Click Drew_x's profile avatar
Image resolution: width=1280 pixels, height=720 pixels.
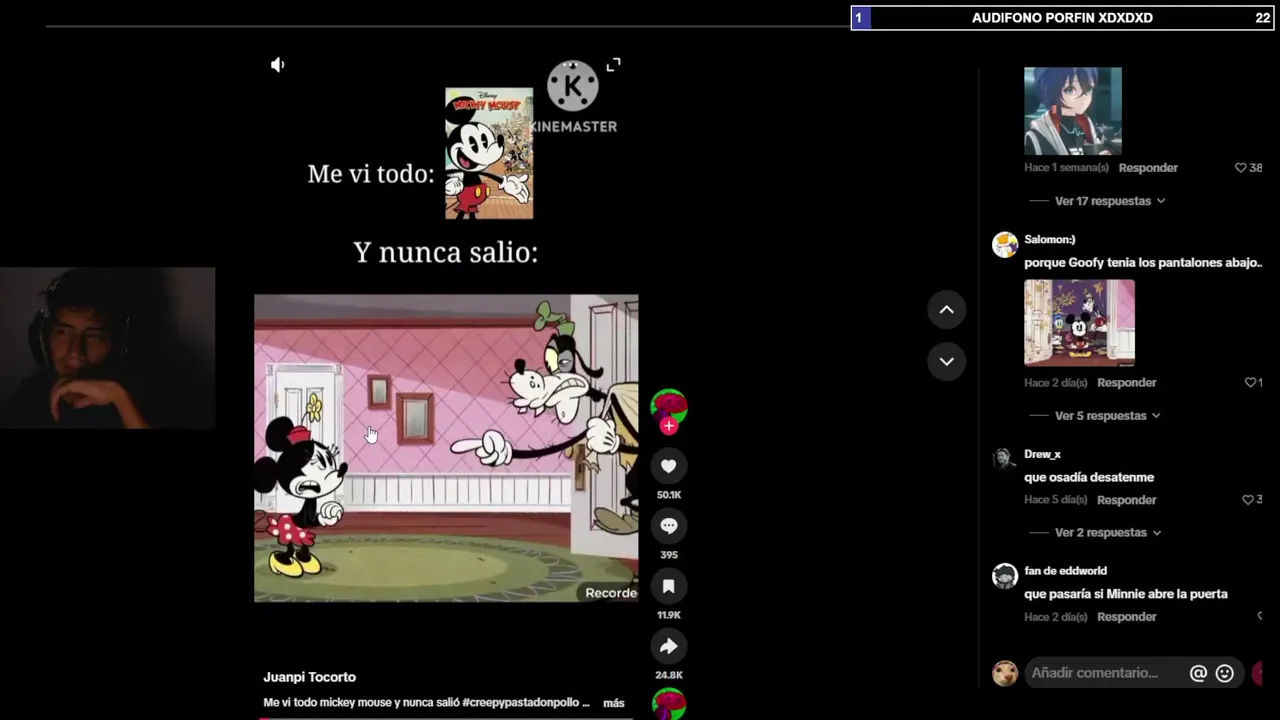pos(1005,459)
